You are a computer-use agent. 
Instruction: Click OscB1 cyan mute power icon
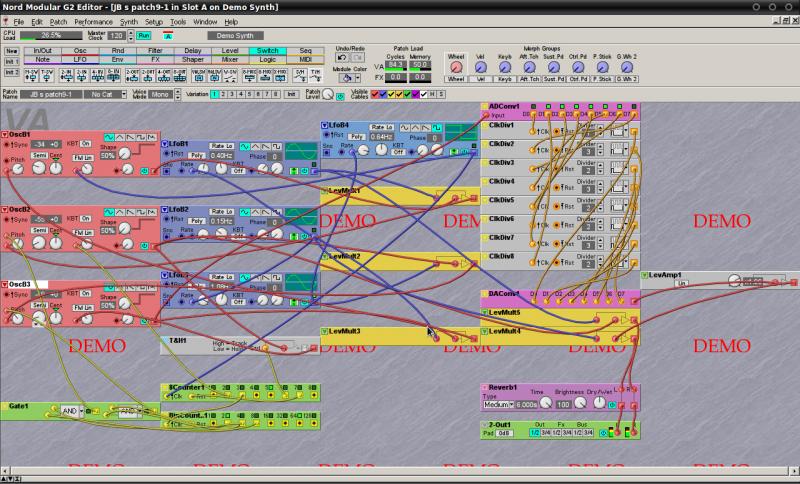coord(144,171)
